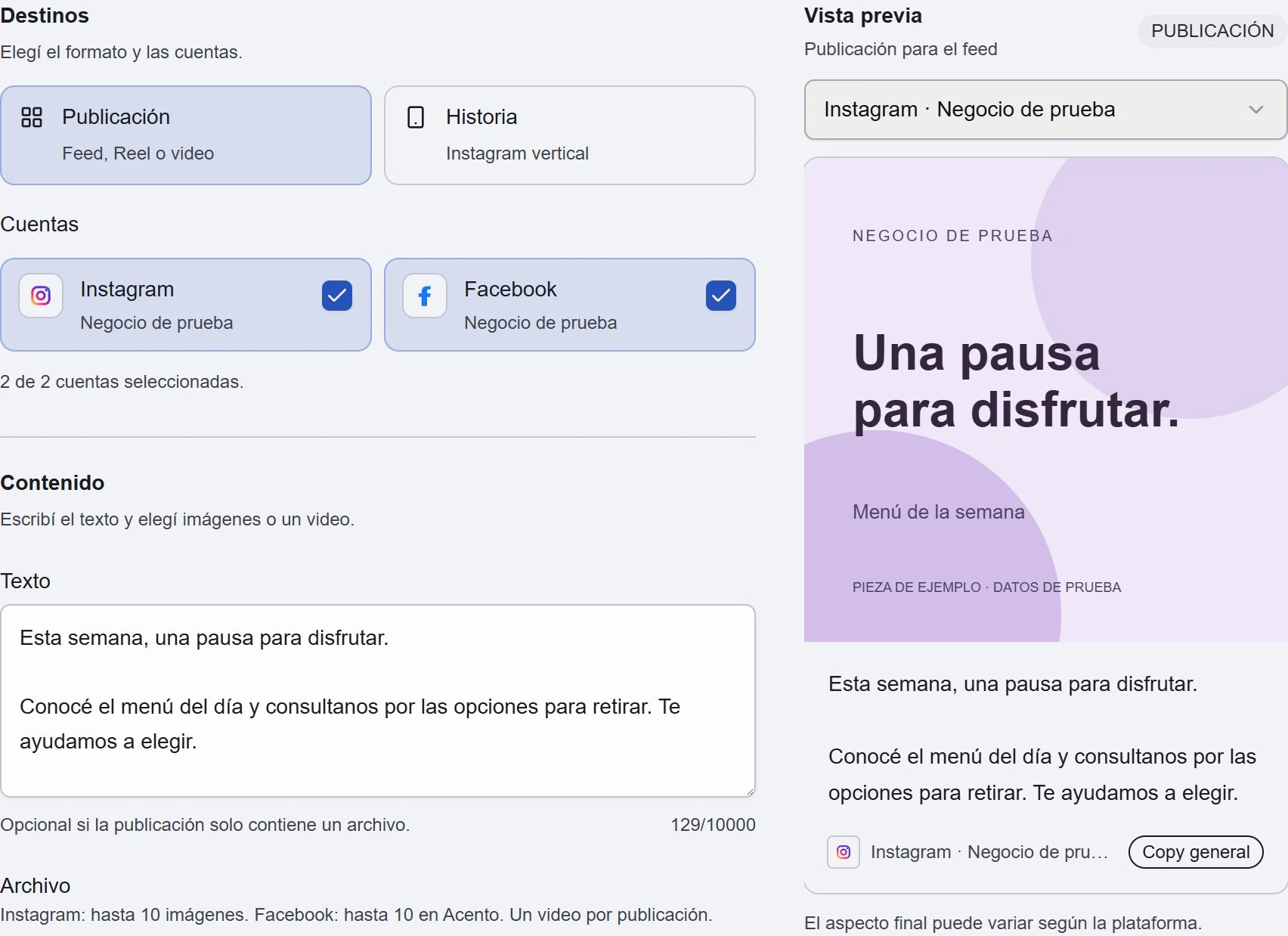Click the Instagram logo in Cuentas
The image size is (1288, 936).
click(41, 296)
